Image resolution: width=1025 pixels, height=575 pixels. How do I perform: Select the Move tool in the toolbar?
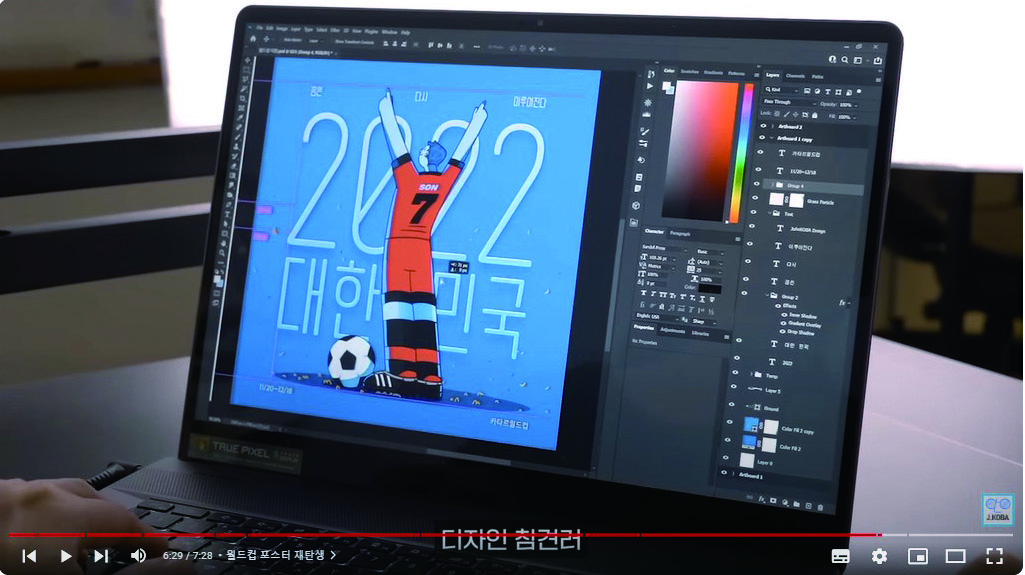(x=248, y=59)
